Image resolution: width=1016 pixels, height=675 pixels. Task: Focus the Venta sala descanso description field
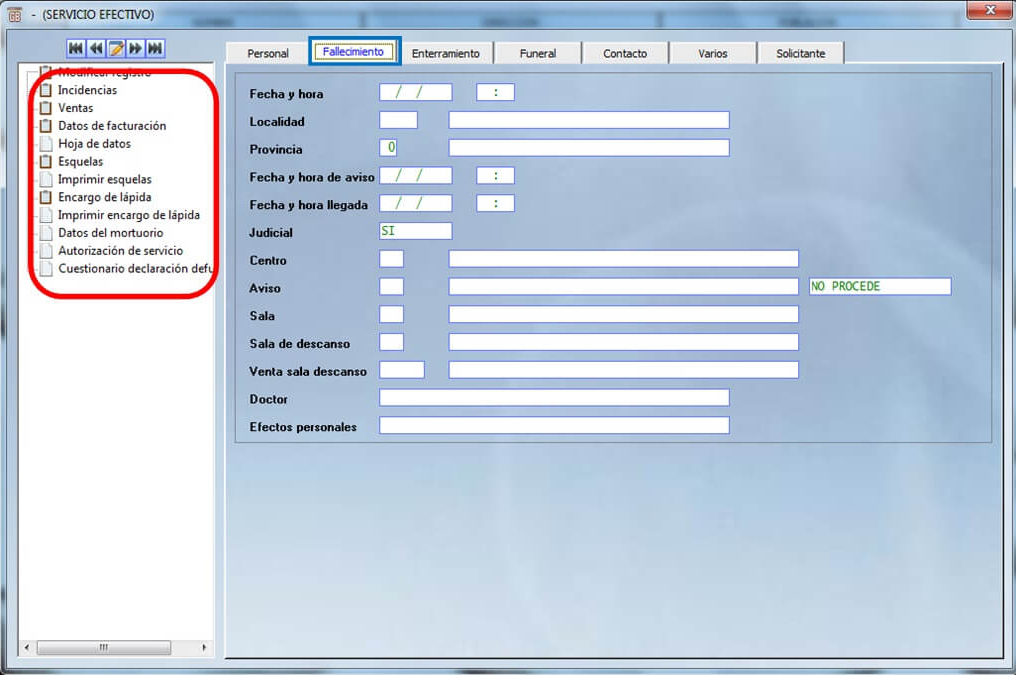click(623, 370)
